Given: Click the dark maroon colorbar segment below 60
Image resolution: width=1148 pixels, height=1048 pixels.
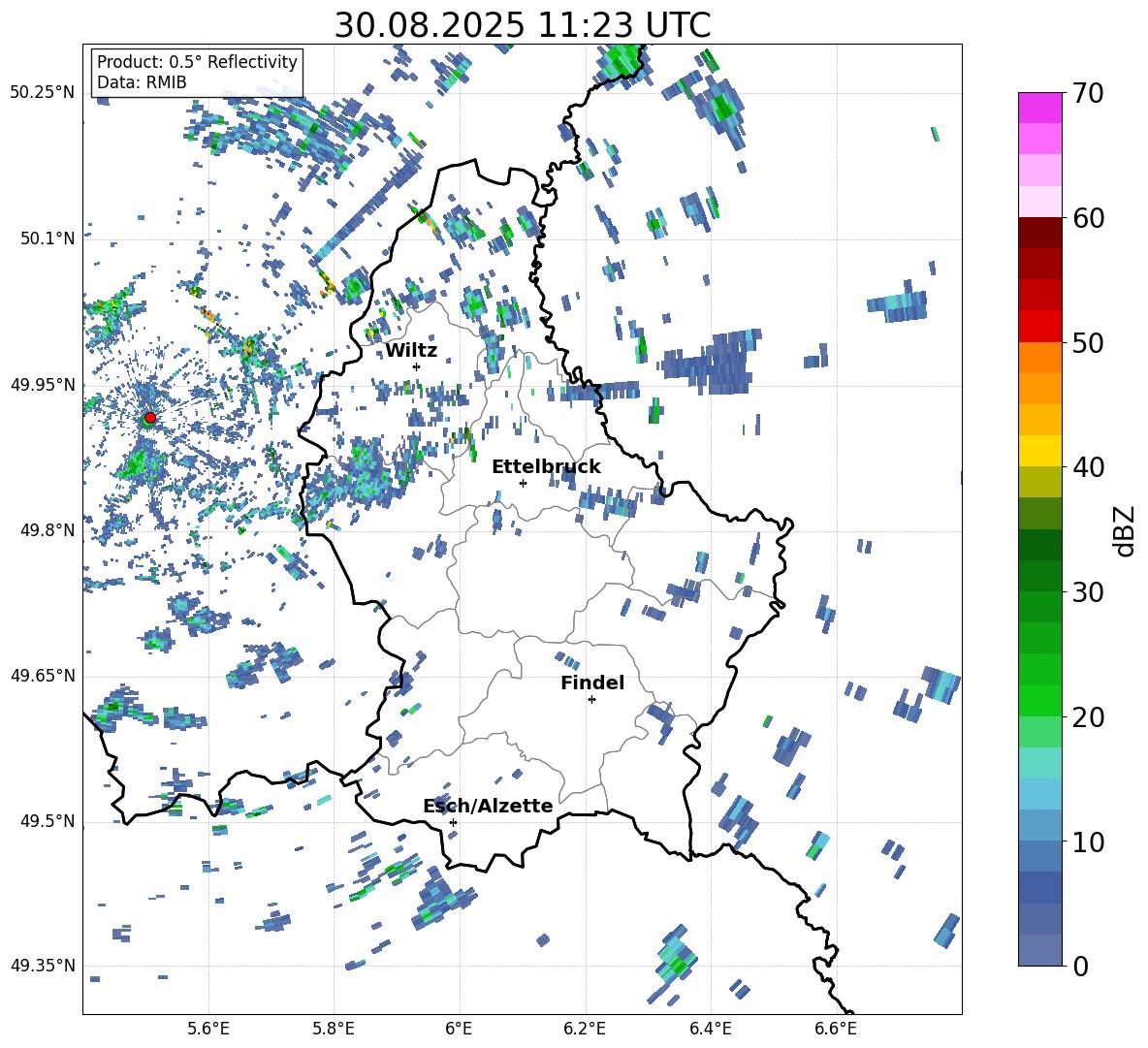Looking at the screenshot, I should [x=1039, y=233].
